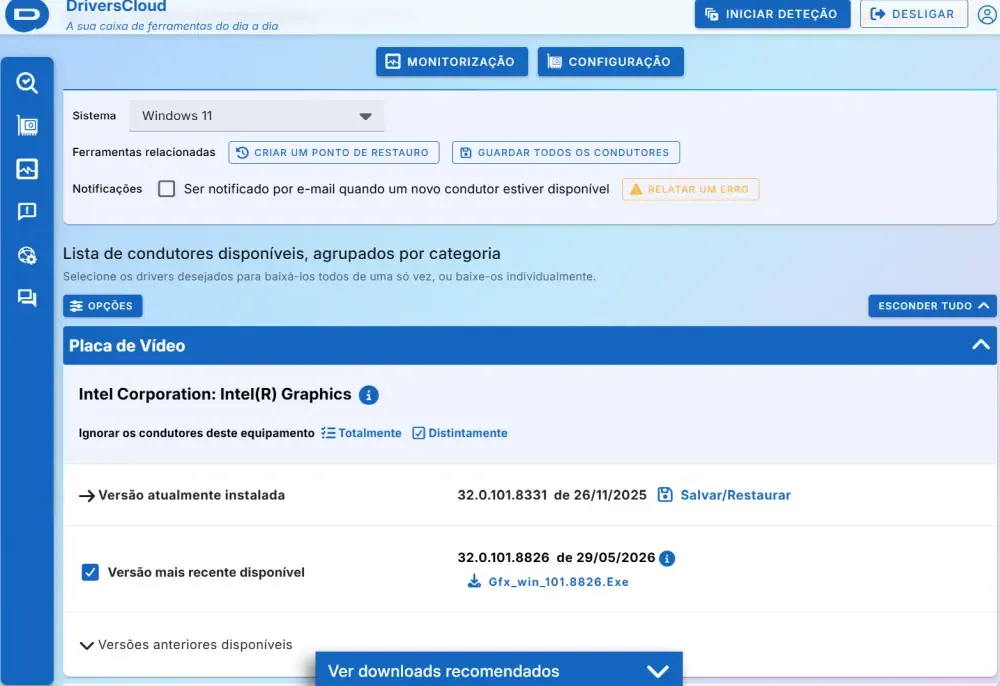Viewport: 1000px width, 686px height.
Task: Click info icon next to version 32.0.101.8826
Action: [667, 558]
